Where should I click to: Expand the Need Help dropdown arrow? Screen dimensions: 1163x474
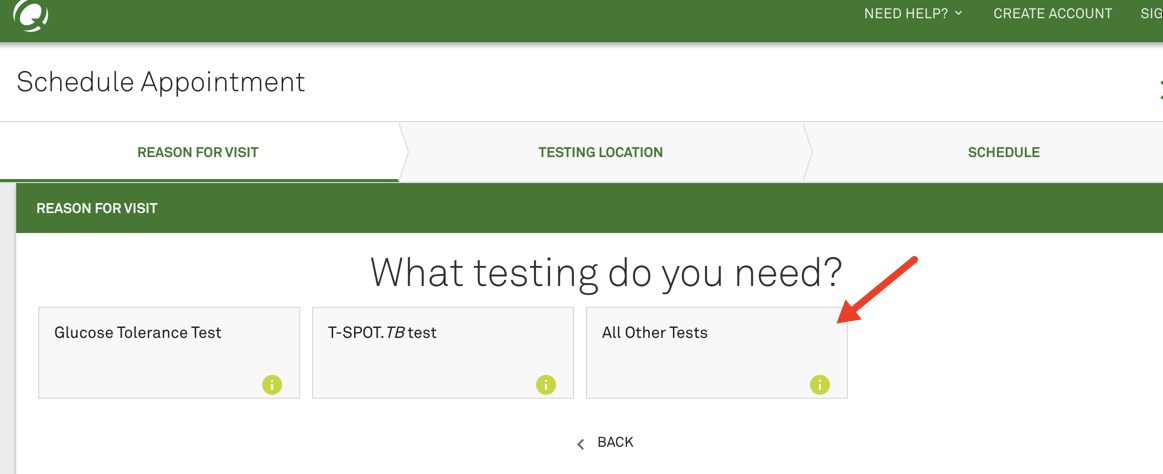(959, 13)
